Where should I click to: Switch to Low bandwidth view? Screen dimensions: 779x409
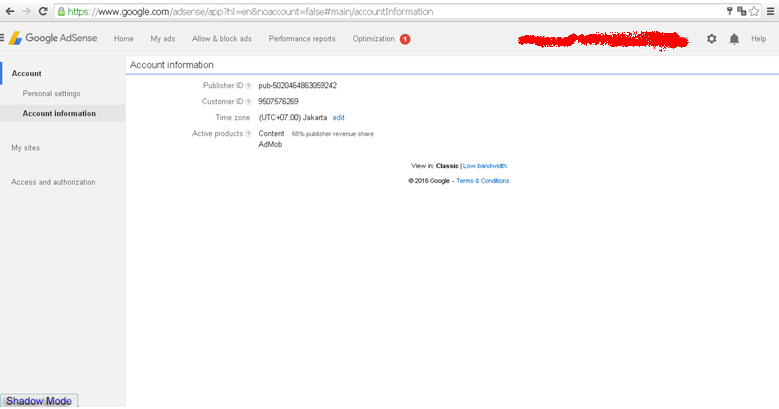[485, 166]
